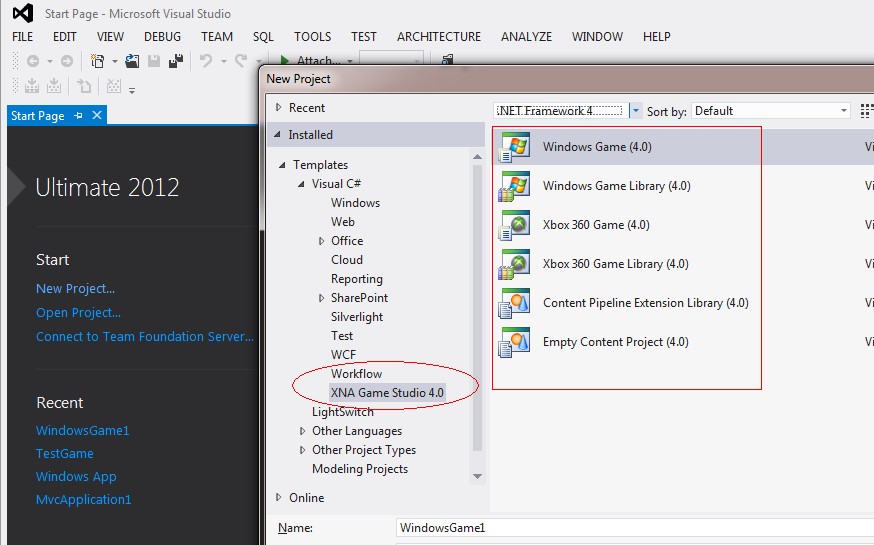Expand the SharePoint tree node
The height and width of the screenshot is (545, 874).
point(321,298)
